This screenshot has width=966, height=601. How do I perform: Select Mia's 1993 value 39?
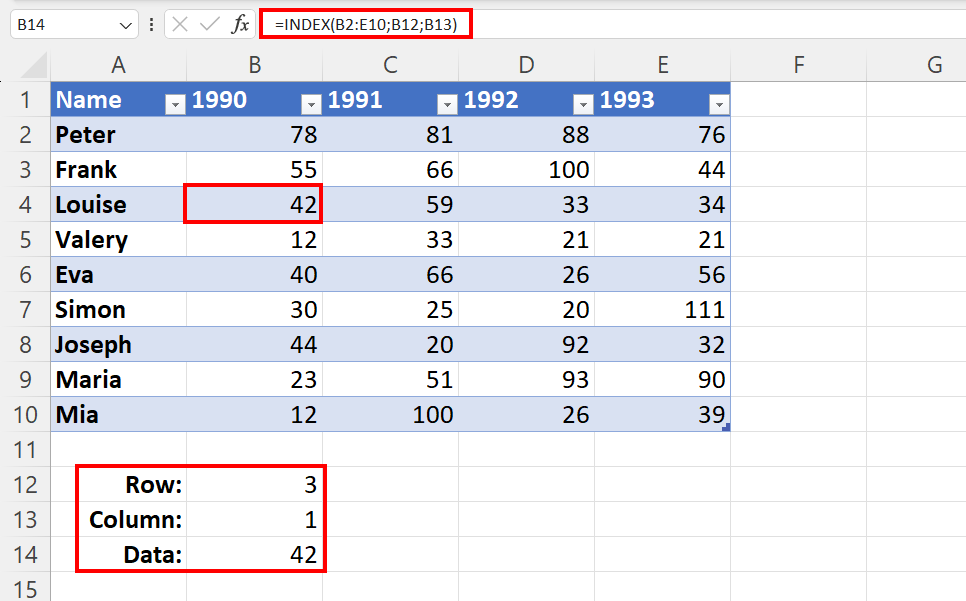click(x=662, y=414)
